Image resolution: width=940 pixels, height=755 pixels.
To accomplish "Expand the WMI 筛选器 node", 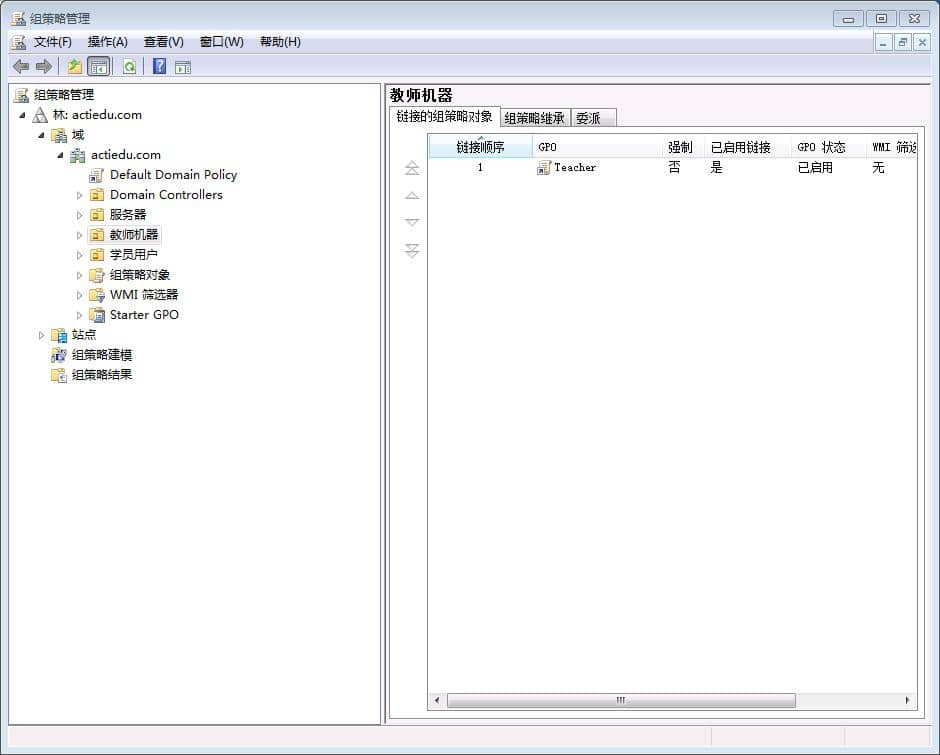I will pyautogui.click(x=79, y=296).
